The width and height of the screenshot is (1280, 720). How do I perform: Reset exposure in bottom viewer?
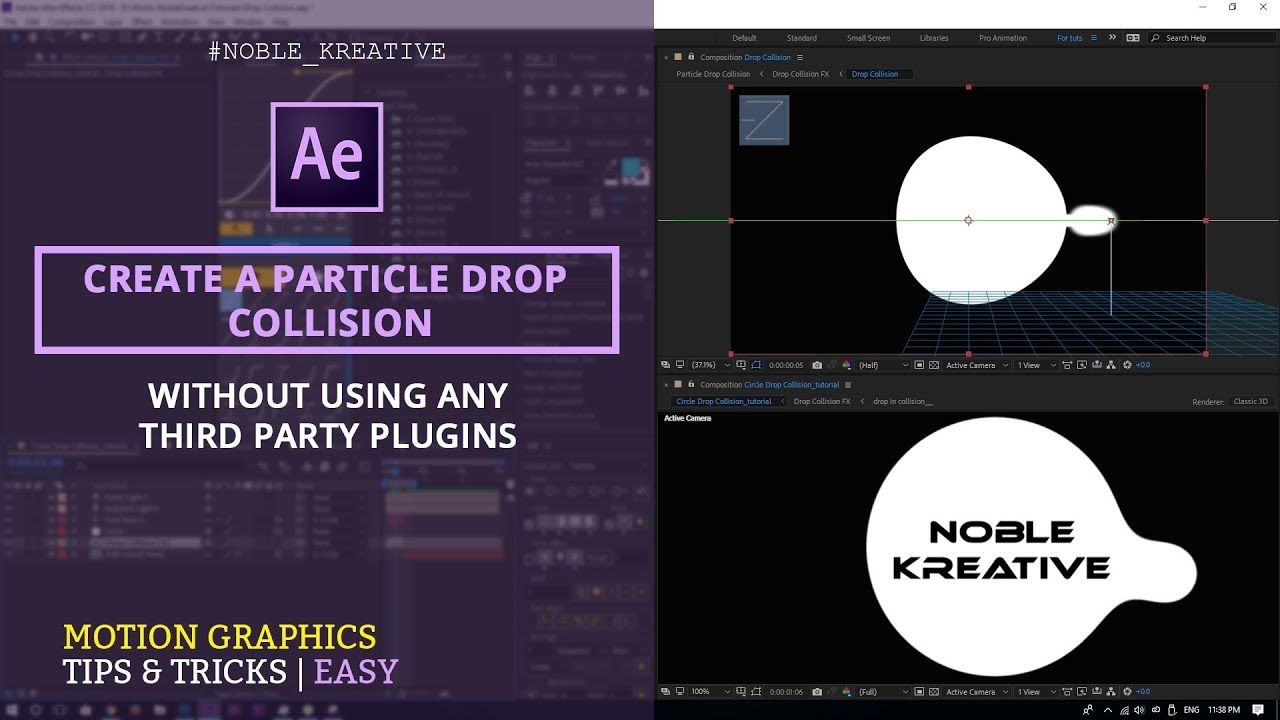1127,692
